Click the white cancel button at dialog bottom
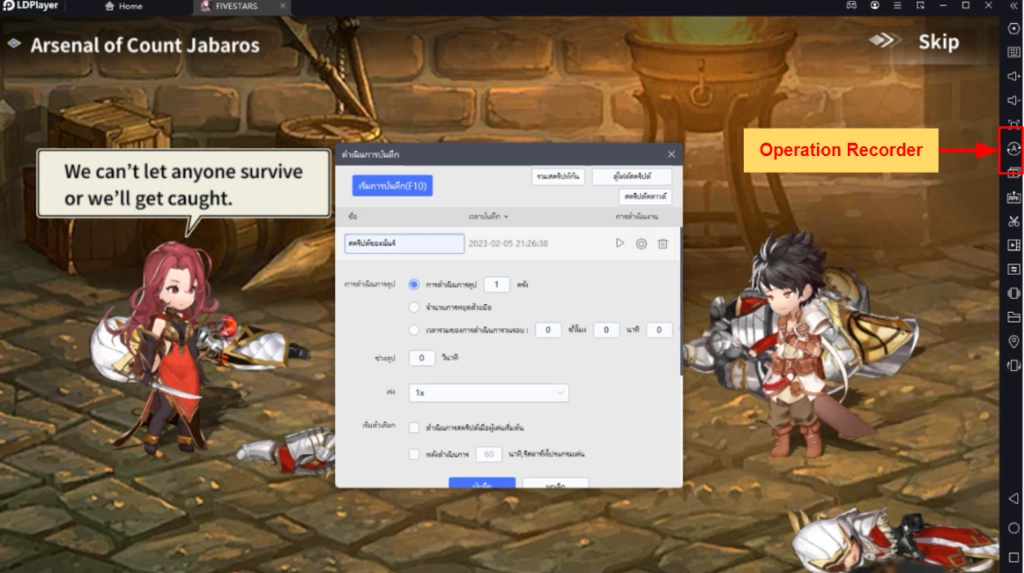1024x573 pixels. pyautogui.click(x=556, y=483)
